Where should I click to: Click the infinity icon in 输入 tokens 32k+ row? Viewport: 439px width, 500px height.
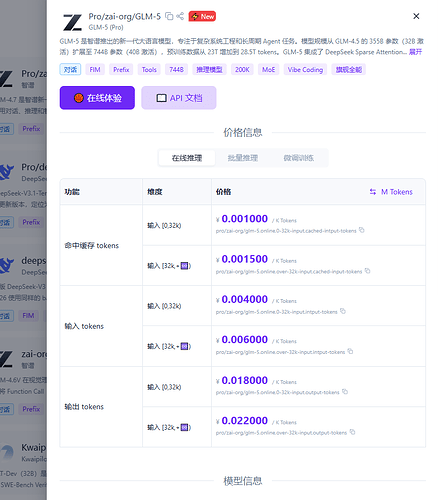click(x=184, y=346)
